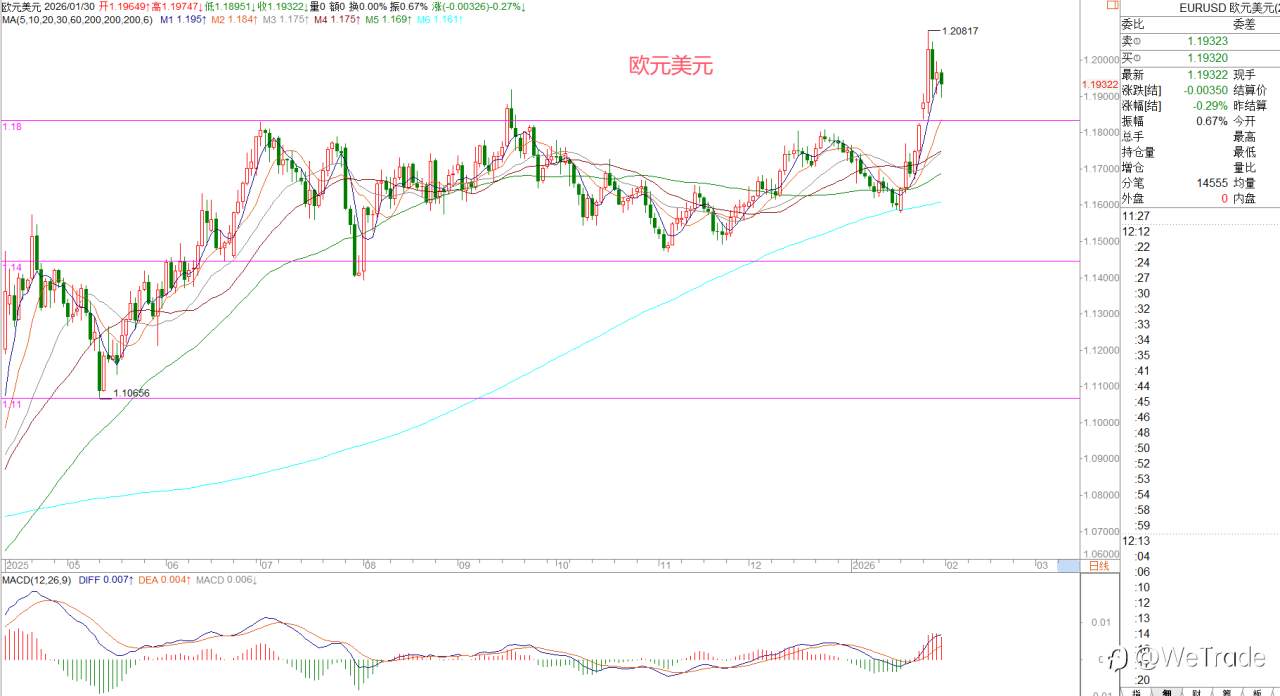
Task: Click the 12 month marker on time axis
Action: pyautogui.click(x=757, y=566)
